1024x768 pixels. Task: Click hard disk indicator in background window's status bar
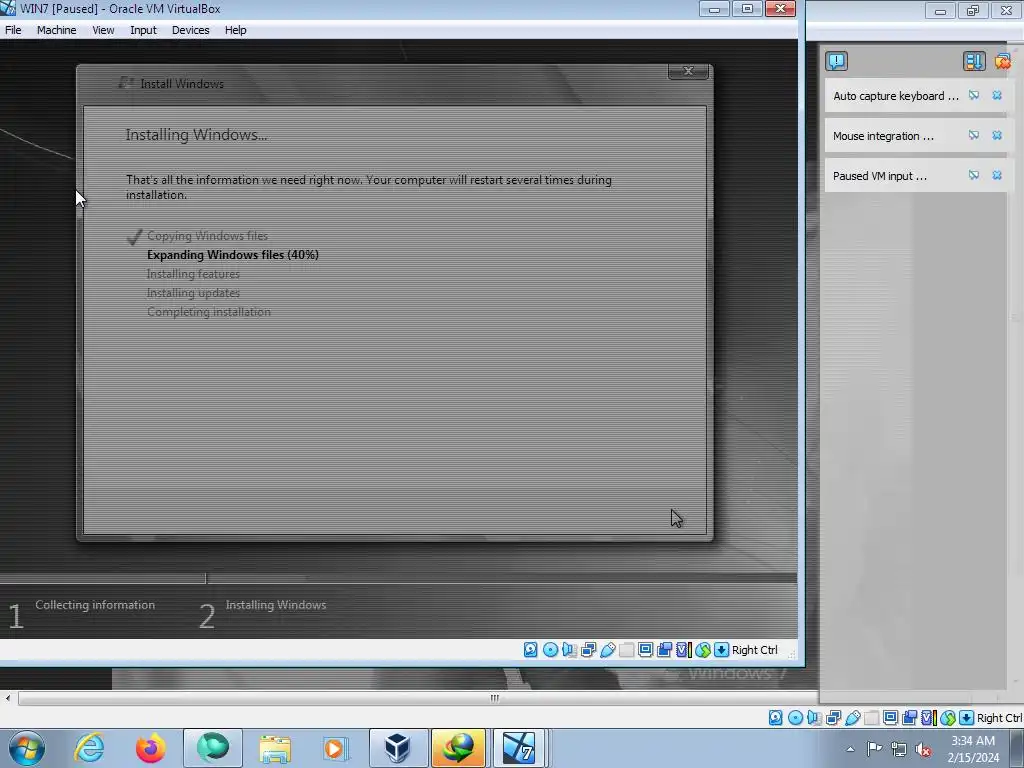[775, 718]
